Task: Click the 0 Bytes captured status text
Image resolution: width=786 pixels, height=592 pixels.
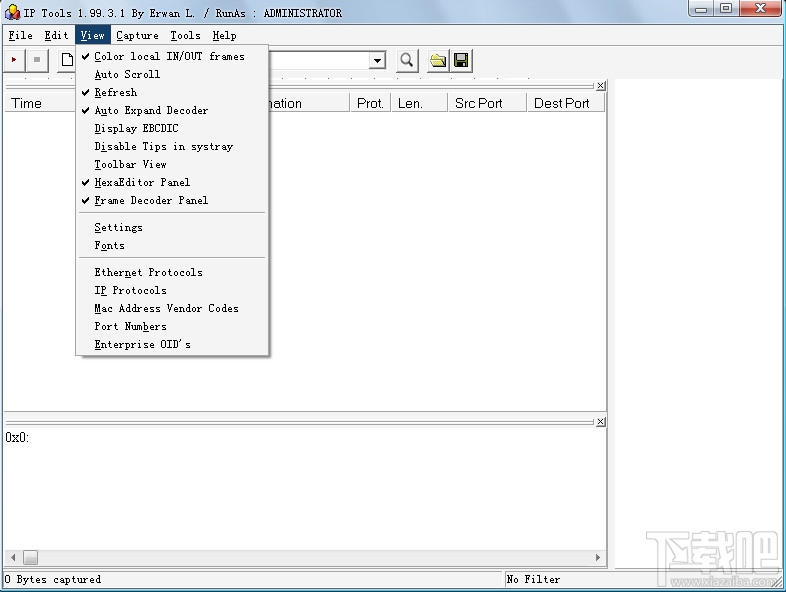Action: (x=53, y=579)
